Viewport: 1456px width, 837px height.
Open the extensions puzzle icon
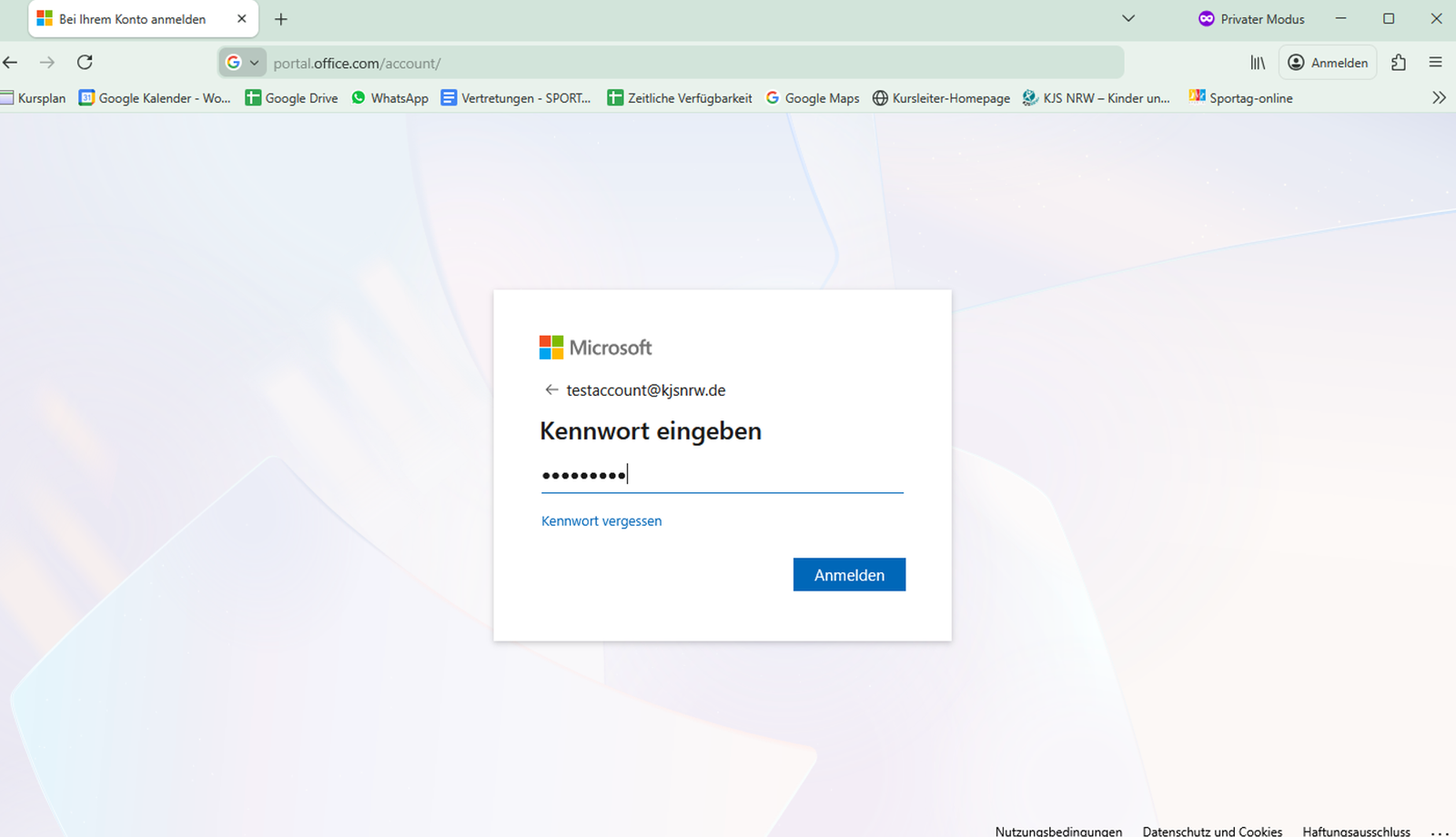tap(1399, 62)
